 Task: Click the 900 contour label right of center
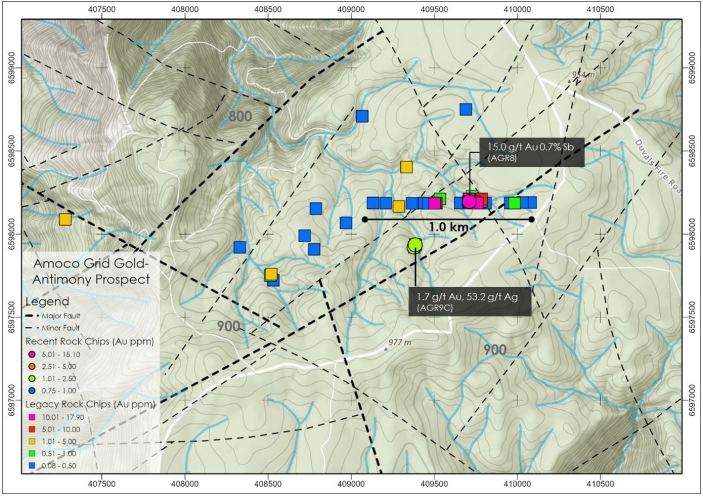pyautogui.click(x=495, y=350)
